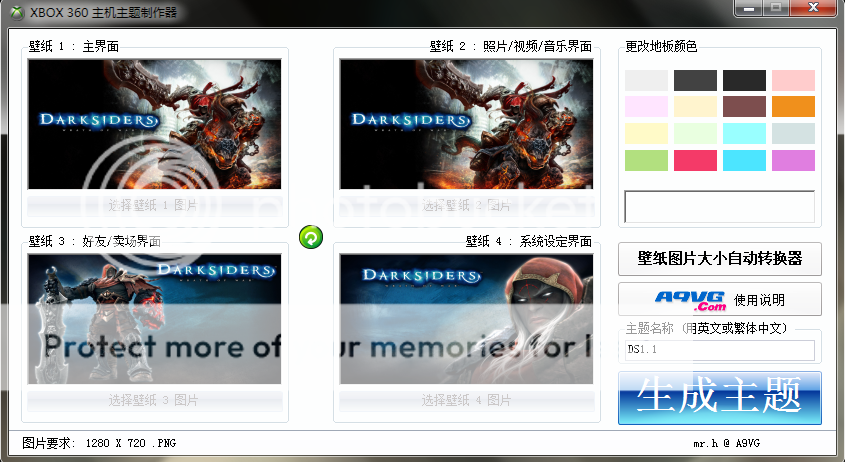Click the Xbox icon in title bar
The width and height of the screenshot is (845, 462).
tap(13, 11)
